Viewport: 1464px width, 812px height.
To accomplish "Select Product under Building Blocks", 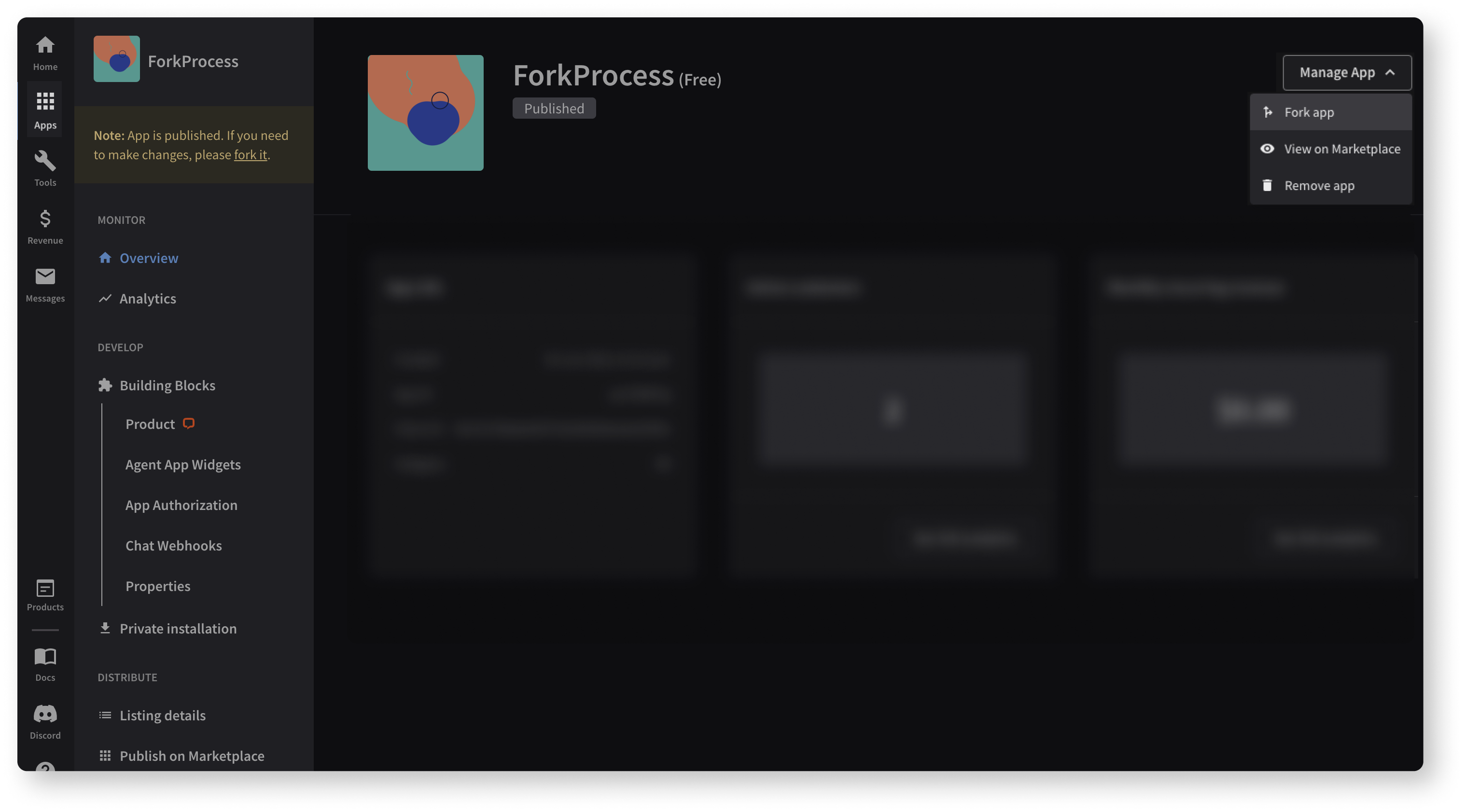I will (x=150, y=424).
